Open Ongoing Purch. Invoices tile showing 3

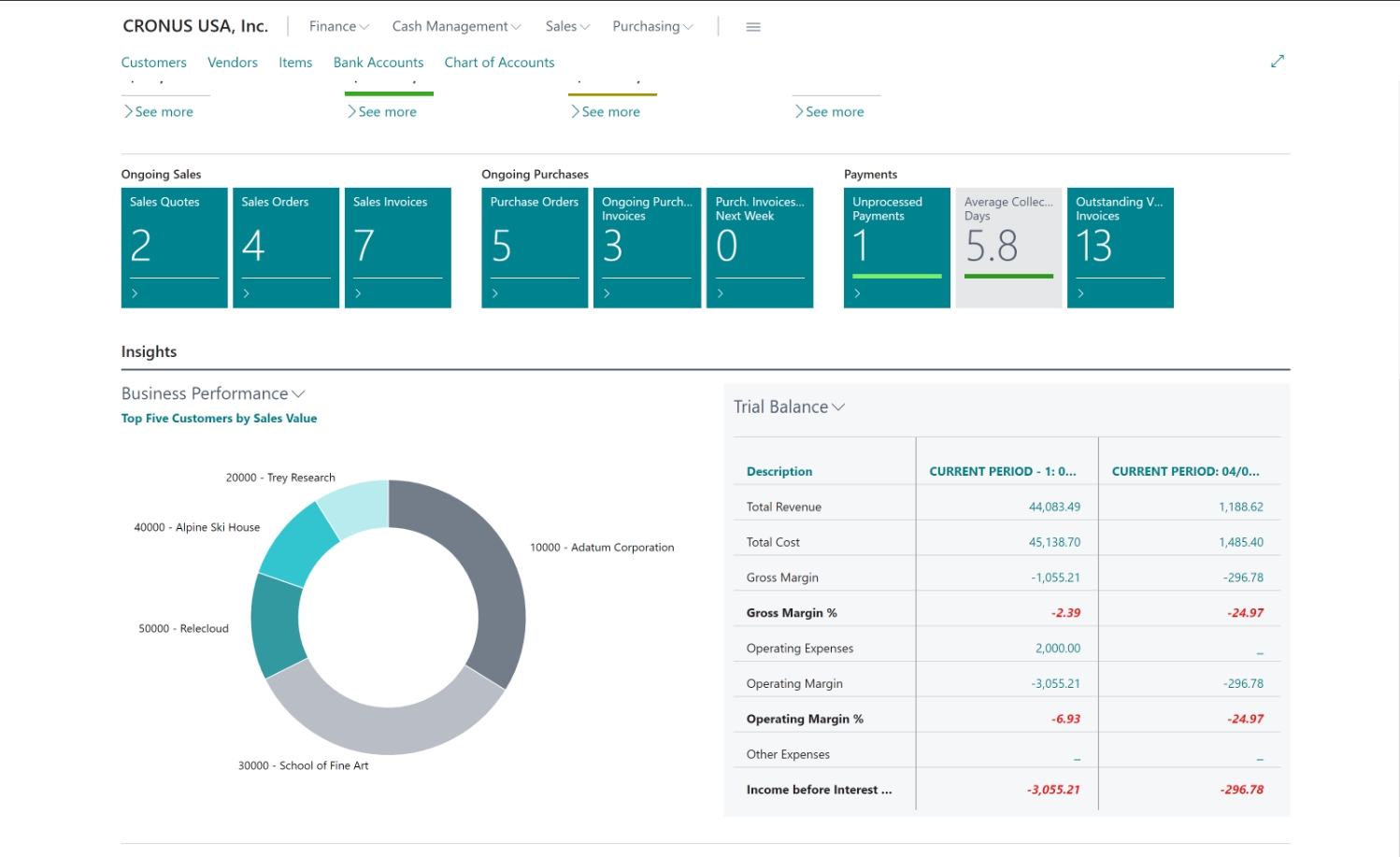(x=647, y=248)
